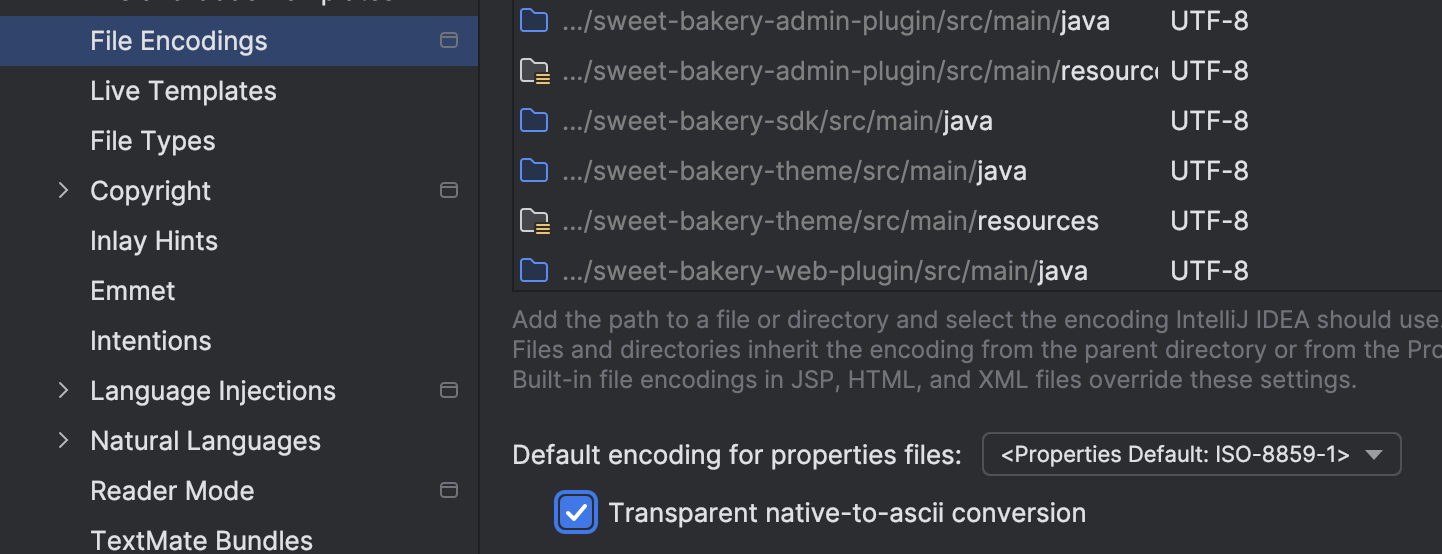Select Natural Languages label
Screen dimensions: 1442x554
click(205, 441)
